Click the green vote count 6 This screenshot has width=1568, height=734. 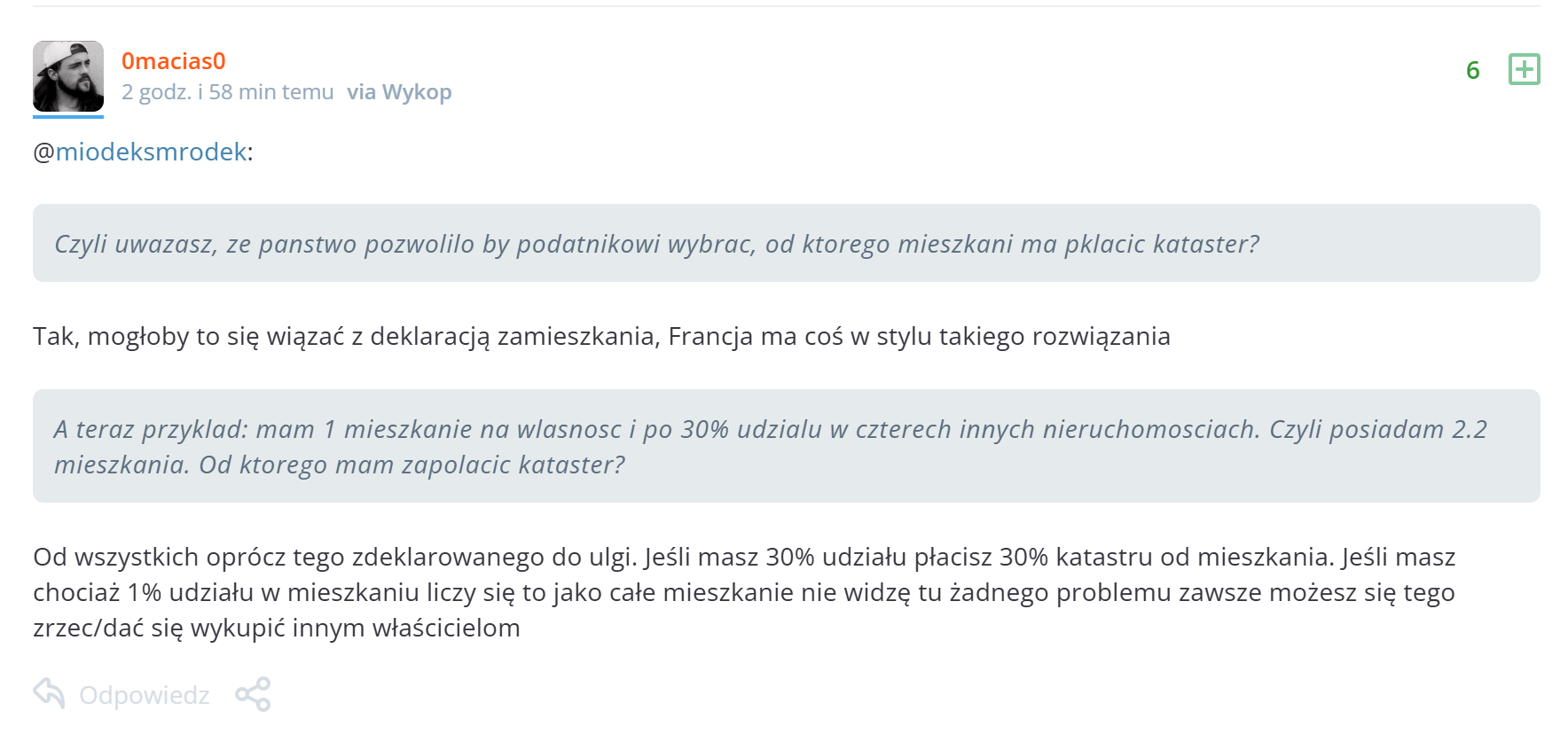point(1472,70)
